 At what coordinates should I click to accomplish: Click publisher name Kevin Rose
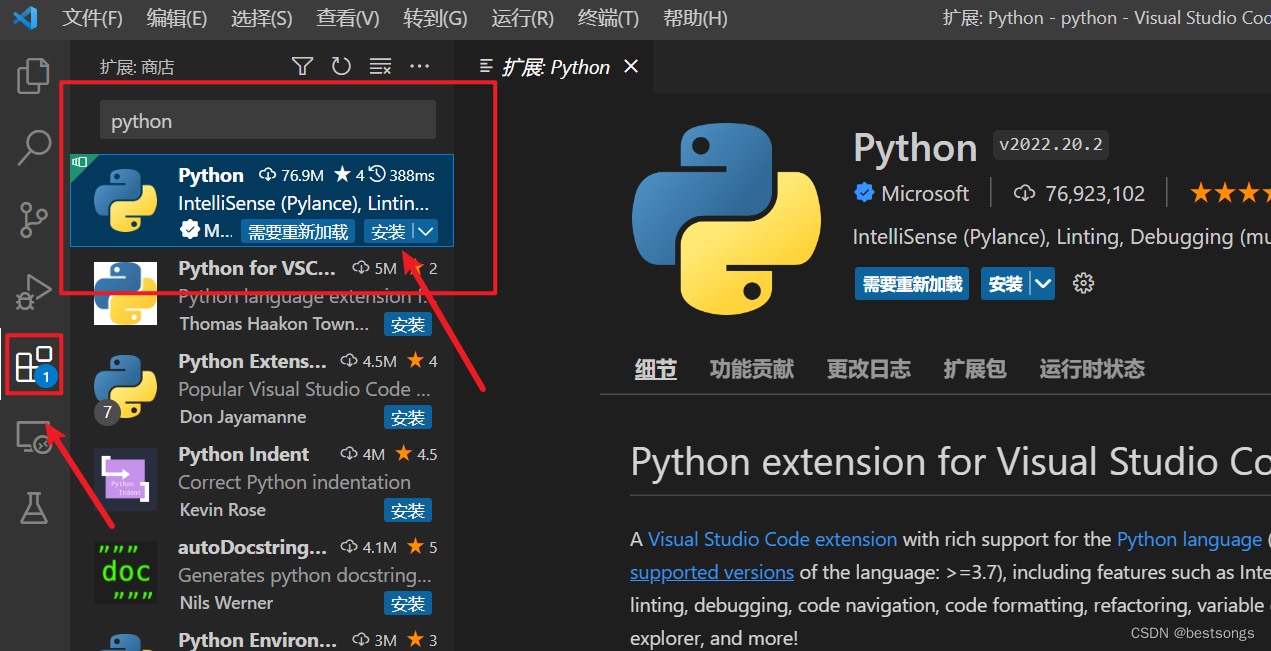pos(222,510)
